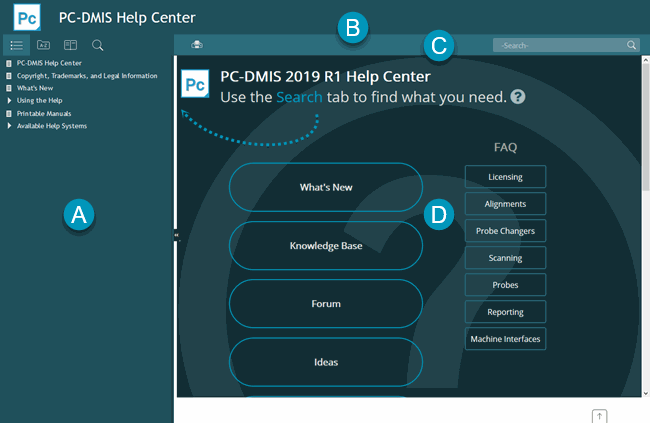Click the PC-DMIS logo in the header
Screen dimensions: 650x423
click(29, 17)
